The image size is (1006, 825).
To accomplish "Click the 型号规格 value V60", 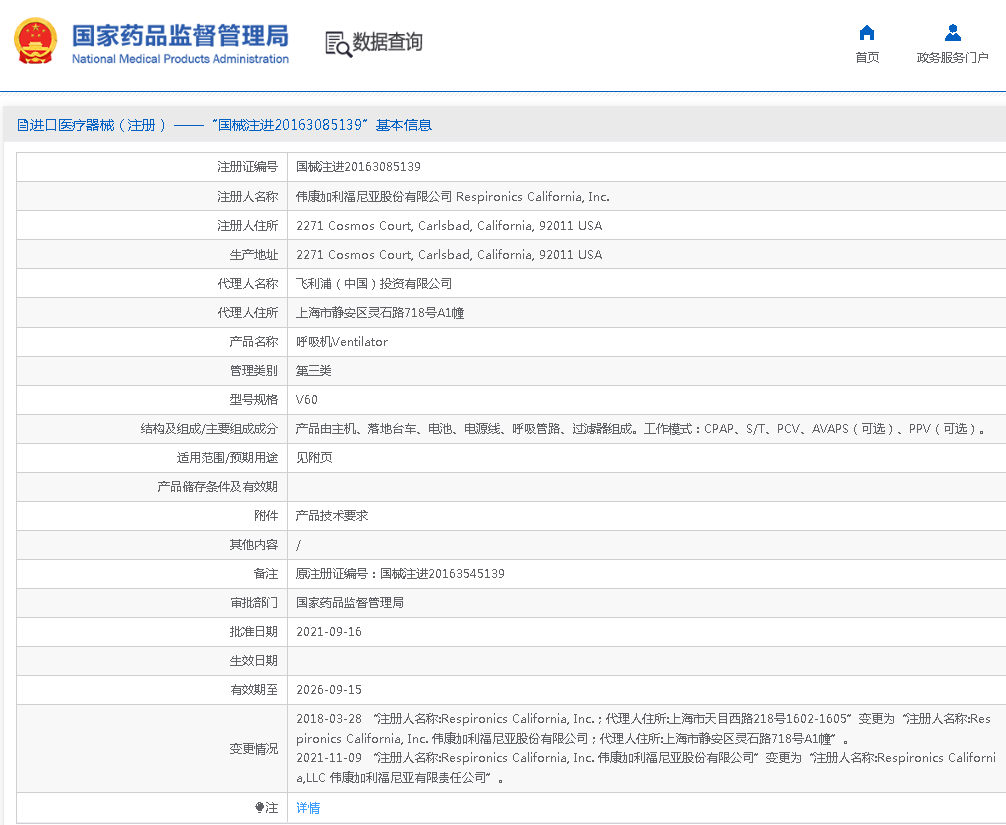I will (x=307, y=399).
